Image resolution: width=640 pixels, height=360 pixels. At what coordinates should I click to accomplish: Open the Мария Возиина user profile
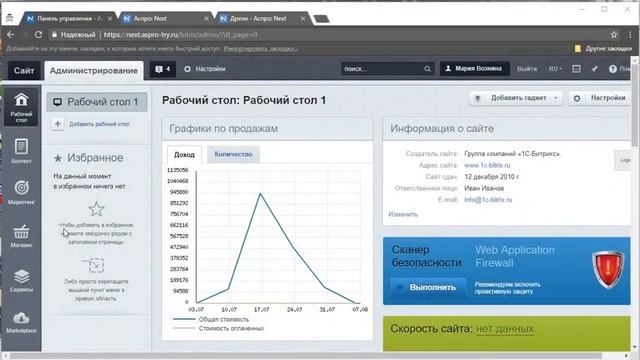tap(474, 69)
